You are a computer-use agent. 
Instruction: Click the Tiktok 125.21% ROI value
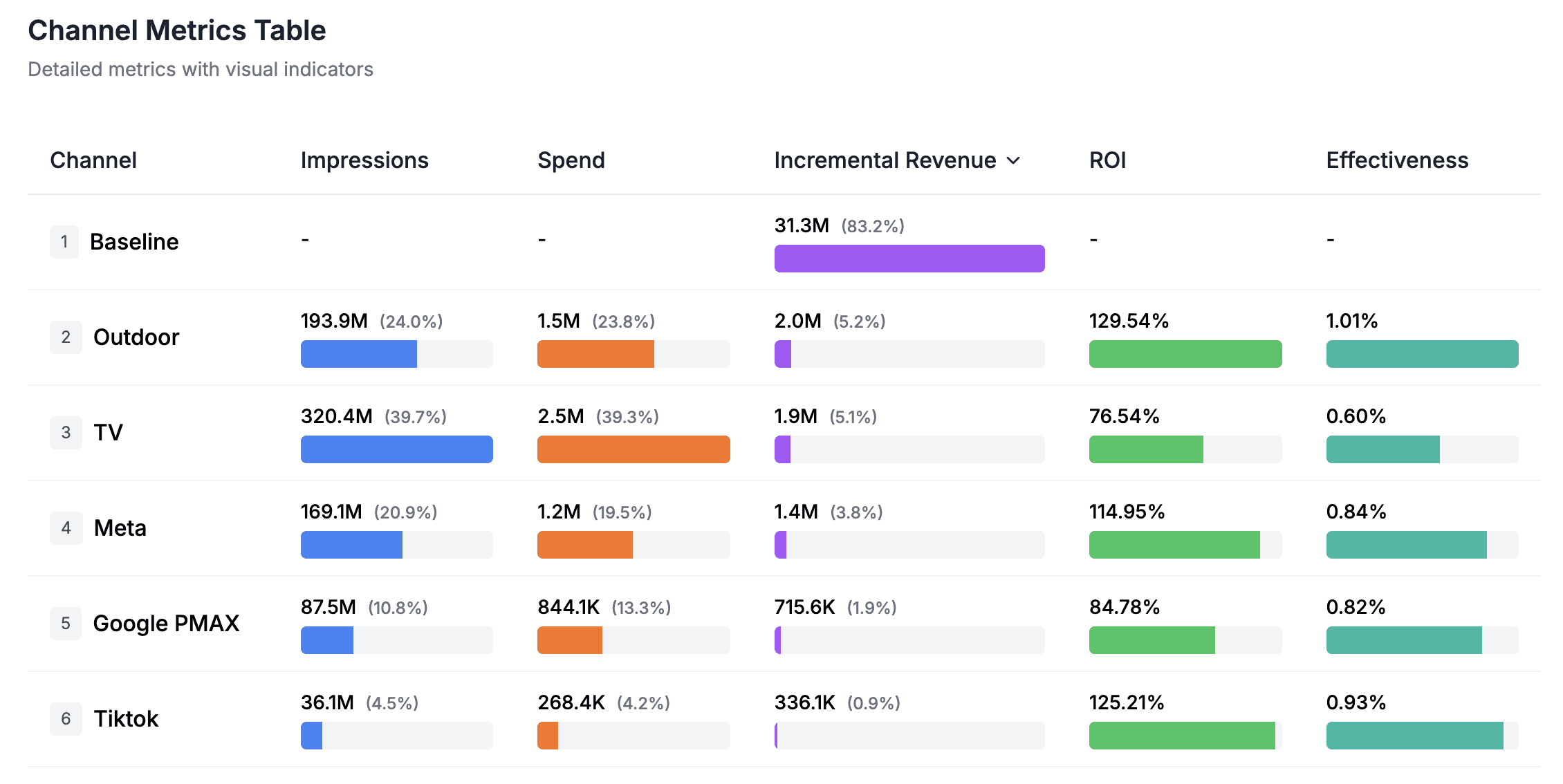click(x=1126, y=702)
